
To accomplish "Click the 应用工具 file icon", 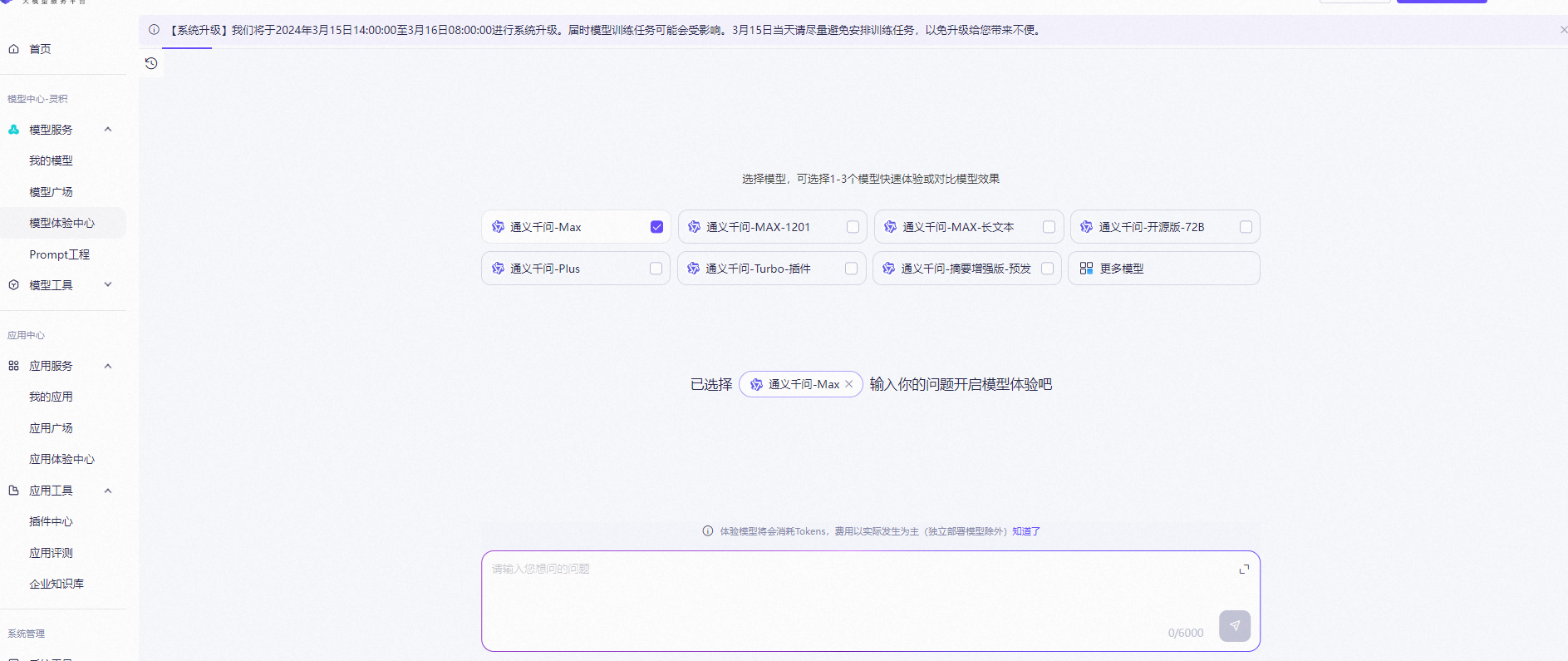I will click(13, 491).
